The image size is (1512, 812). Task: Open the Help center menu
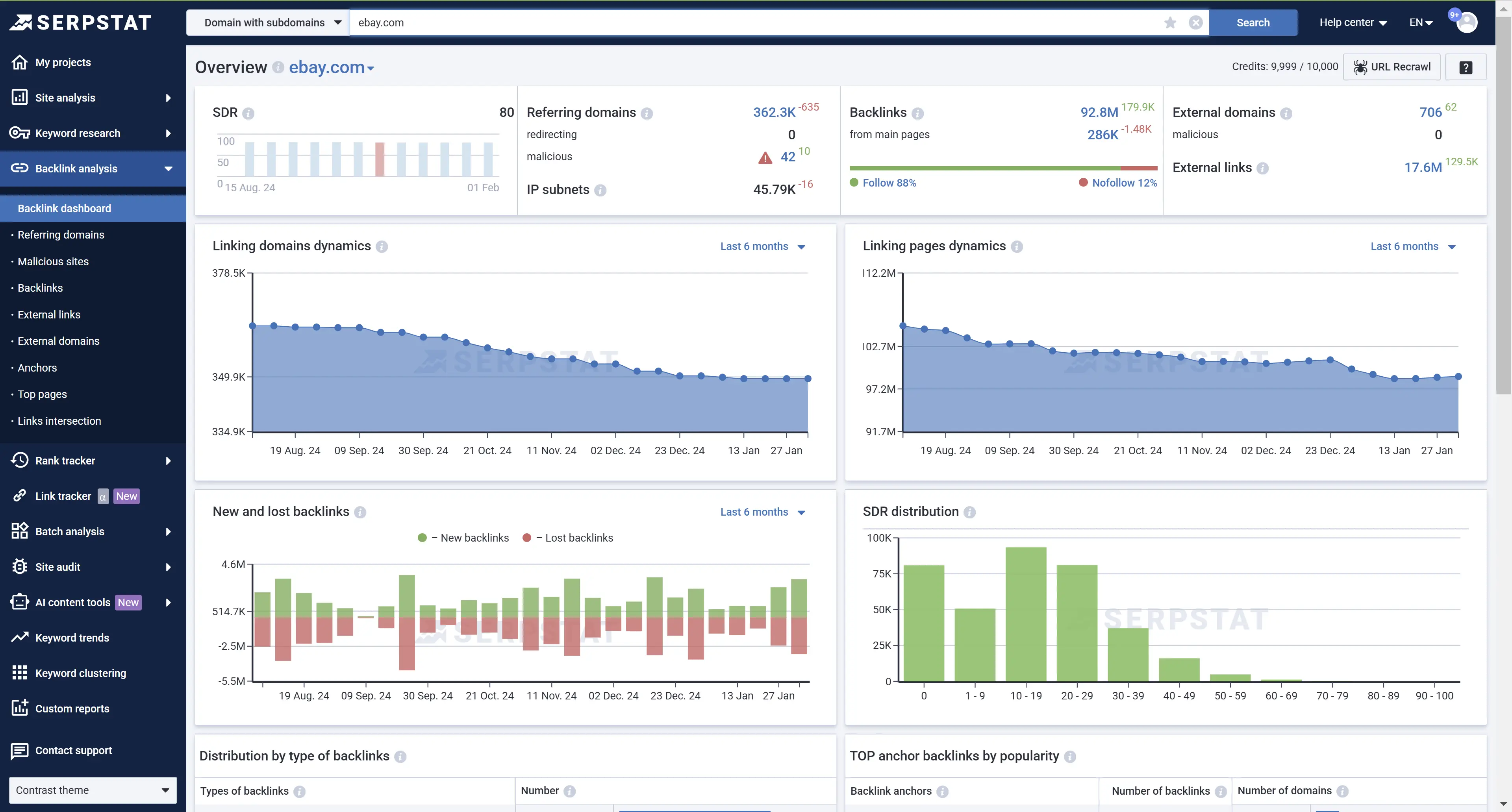pyautogui.click(x=1354, y=22)
